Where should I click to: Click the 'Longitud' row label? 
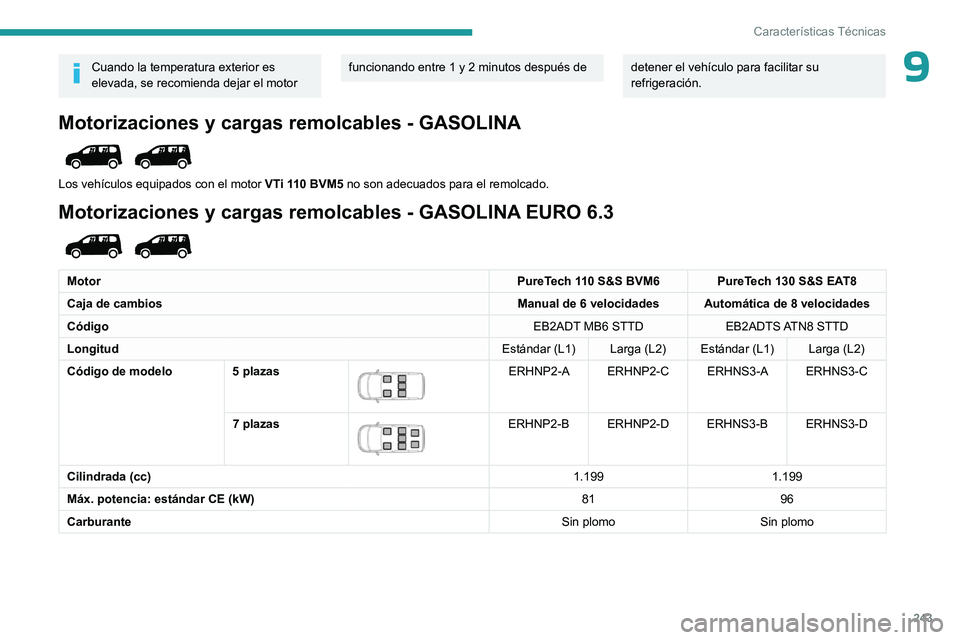coord(92,349)
